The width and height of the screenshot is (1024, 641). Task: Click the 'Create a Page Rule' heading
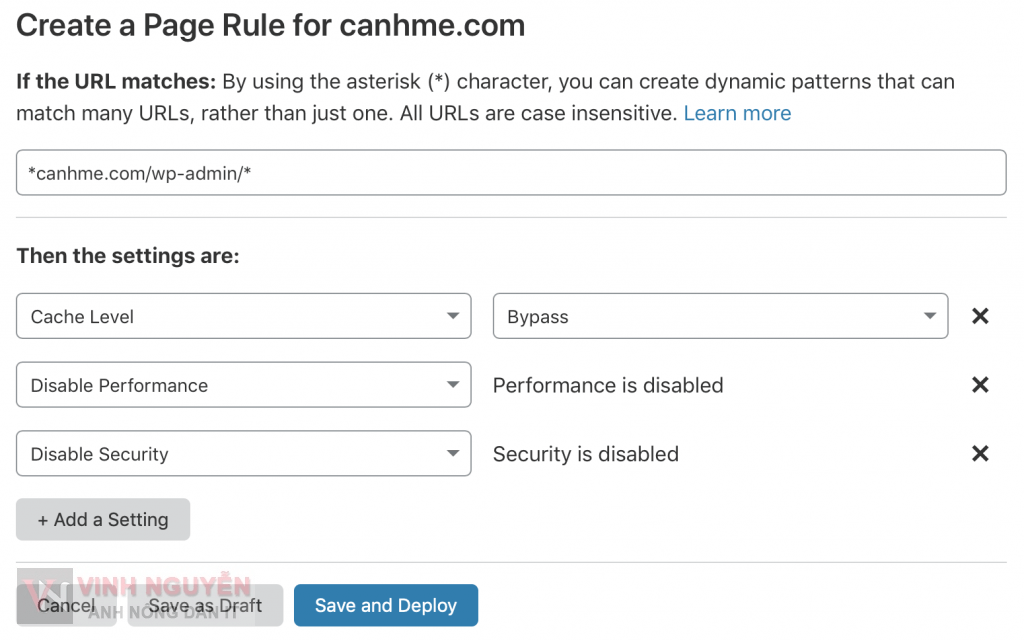(270, 25)
